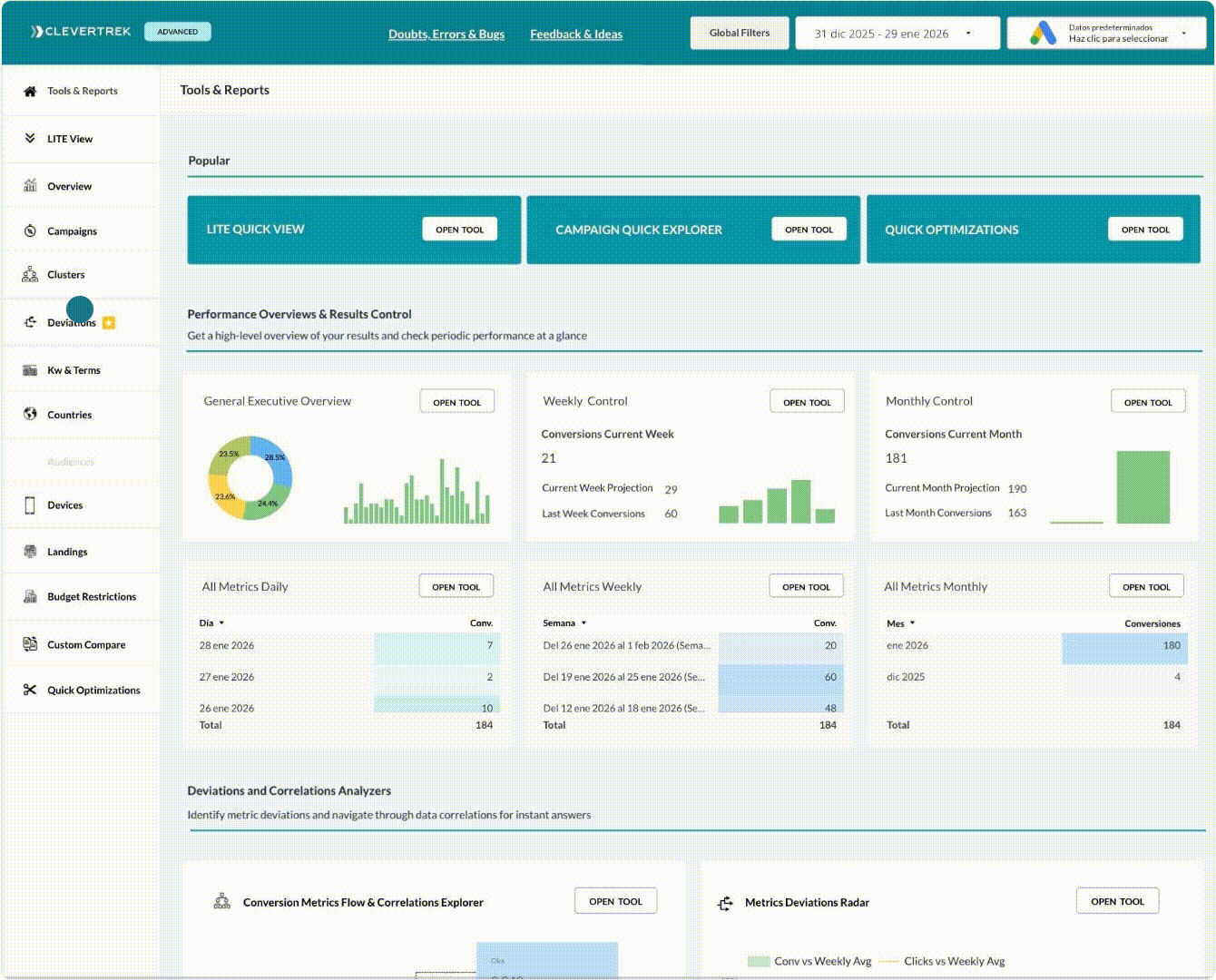This screenshot has width=1216, height=980.
Task: Open the Doubts, Errors & Bugs link
Action: (446, 34)
